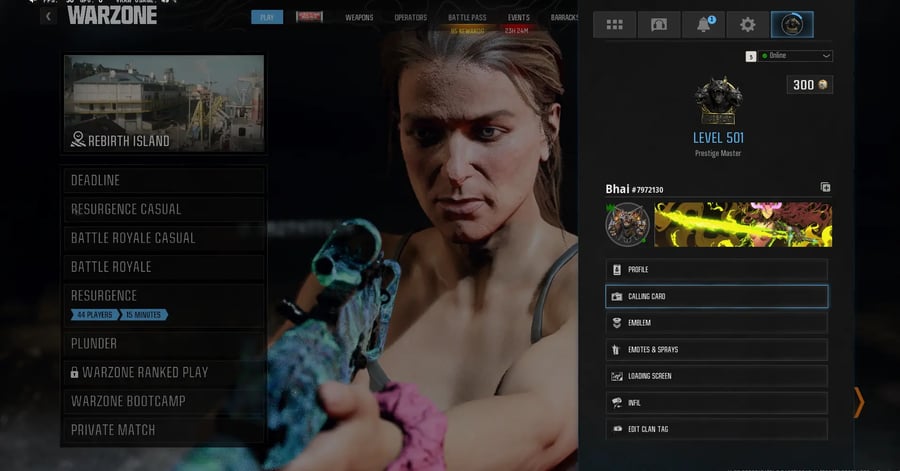Viewport: 900px width, 471px height.
Task: Open the Online status dropdown
Action: 796,56
